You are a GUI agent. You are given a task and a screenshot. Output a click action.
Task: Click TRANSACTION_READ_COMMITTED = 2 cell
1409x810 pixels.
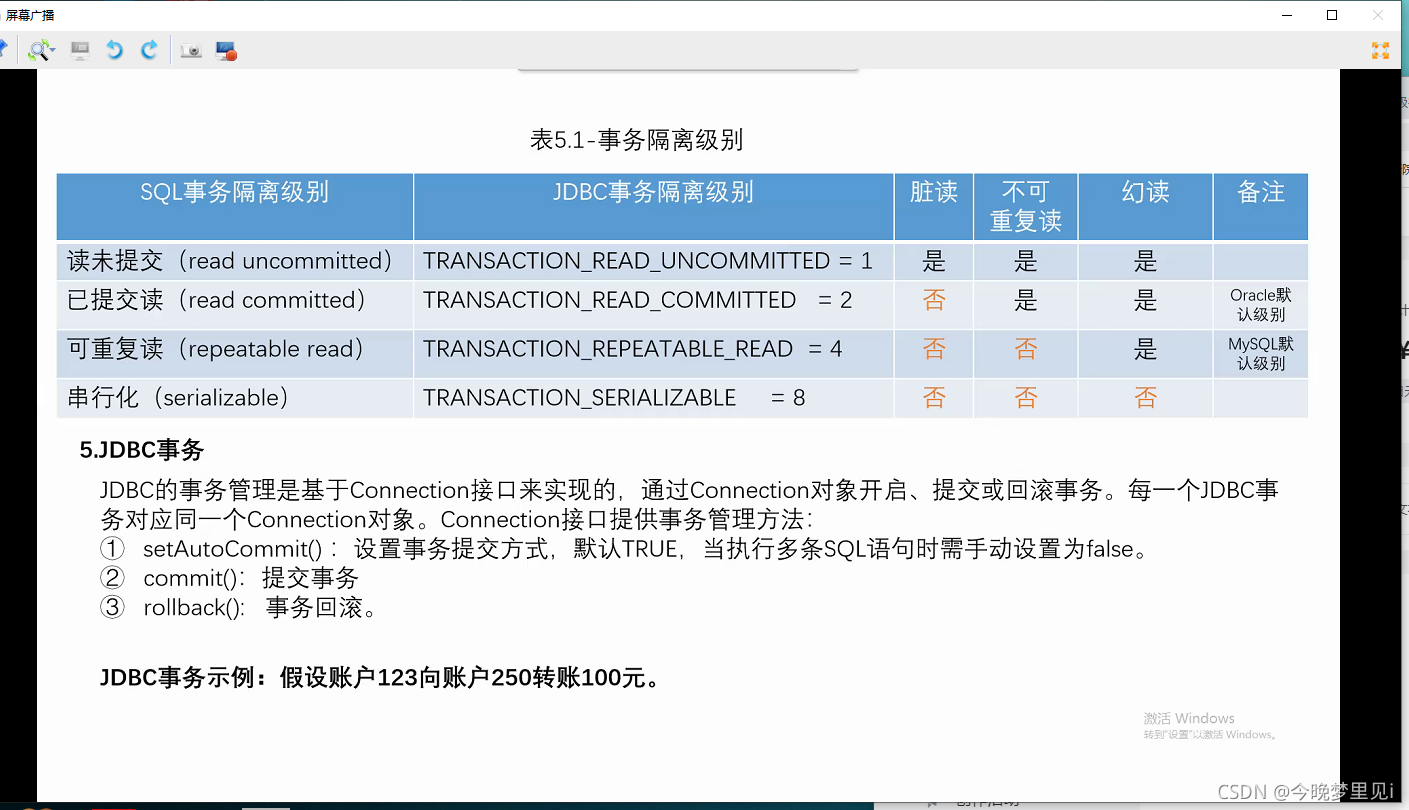pos(654,304)
